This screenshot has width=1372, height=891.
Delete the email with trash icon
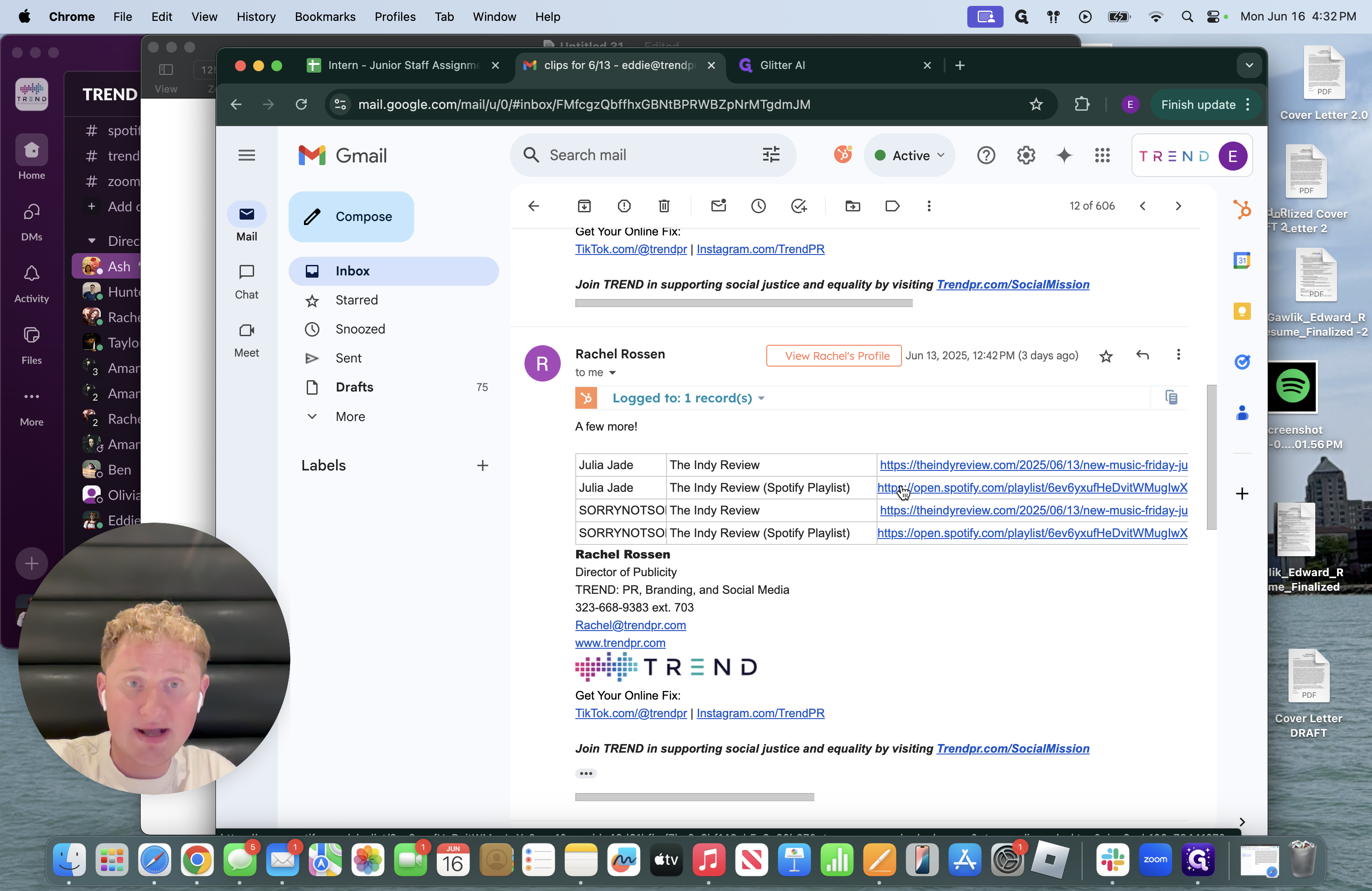click(x=664, y=206)
